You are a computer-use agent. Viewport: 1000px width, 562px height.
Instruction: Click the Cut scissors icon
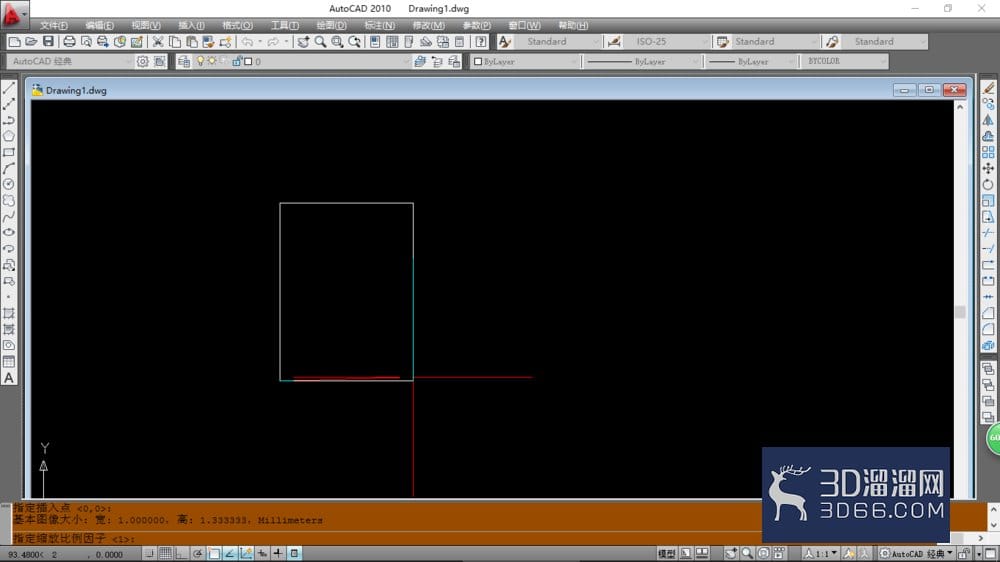(158, 41)
